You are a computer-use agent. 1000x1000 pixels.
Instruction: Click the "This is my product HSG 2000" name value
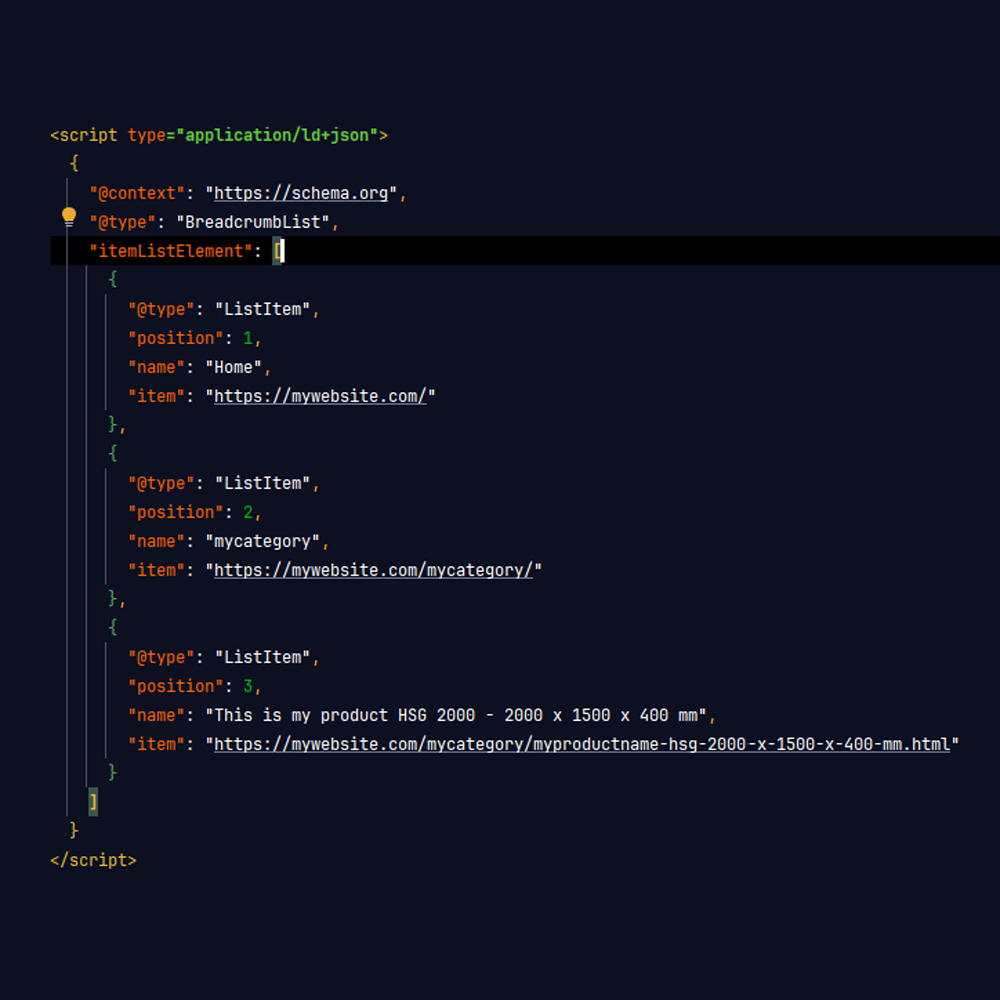click(456, 716)
